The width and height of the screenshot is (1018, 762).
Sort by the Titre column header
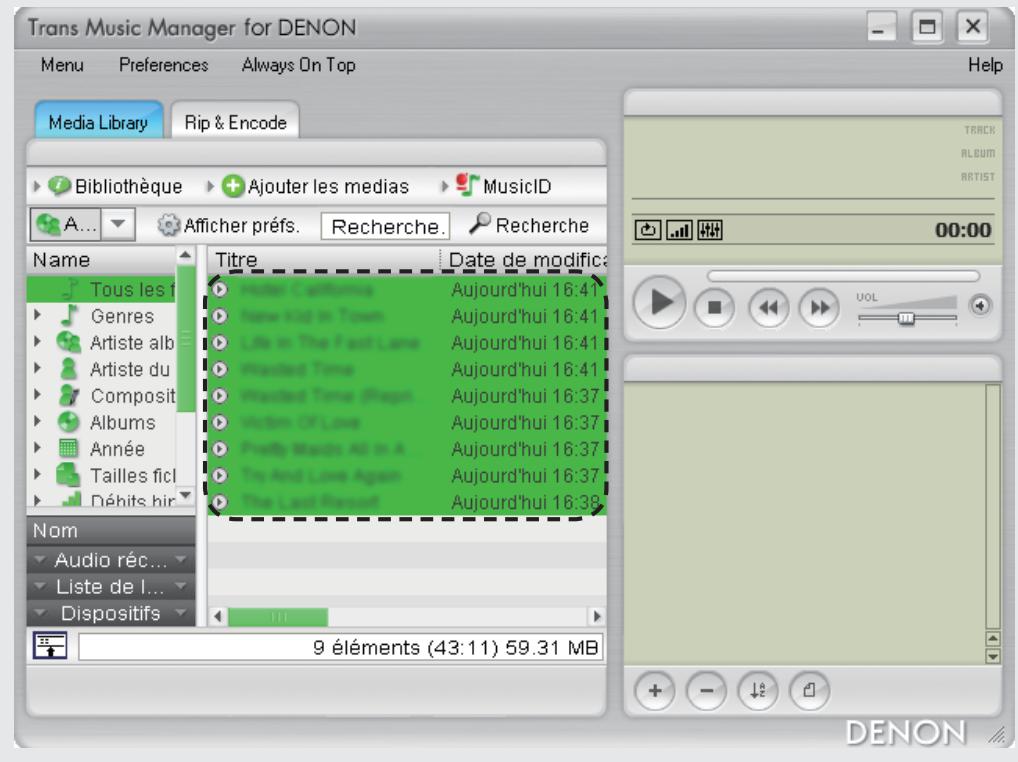click(x=324, y=260)
